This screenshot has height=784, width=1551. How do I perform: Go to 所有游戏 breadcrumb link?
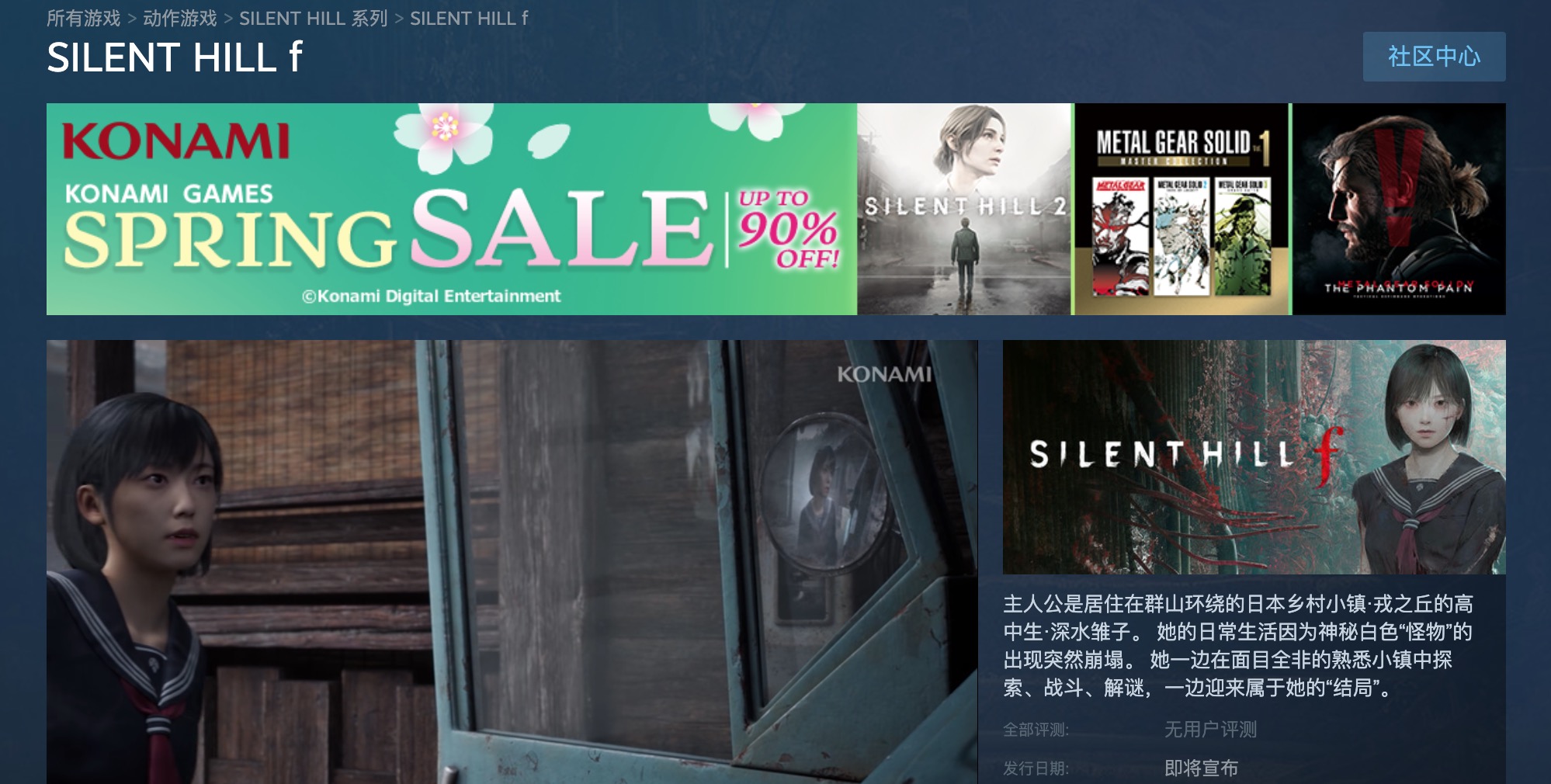click(84, 18)
